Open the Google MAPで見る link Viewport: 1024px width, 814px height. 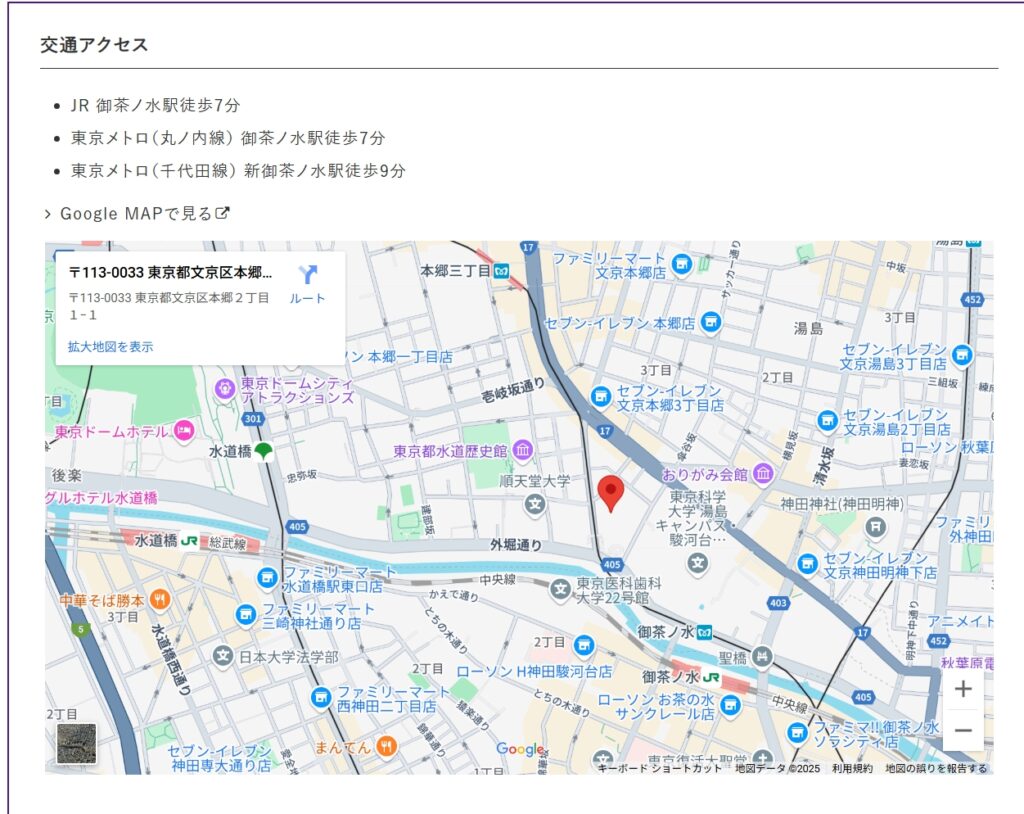pos(144,214)
